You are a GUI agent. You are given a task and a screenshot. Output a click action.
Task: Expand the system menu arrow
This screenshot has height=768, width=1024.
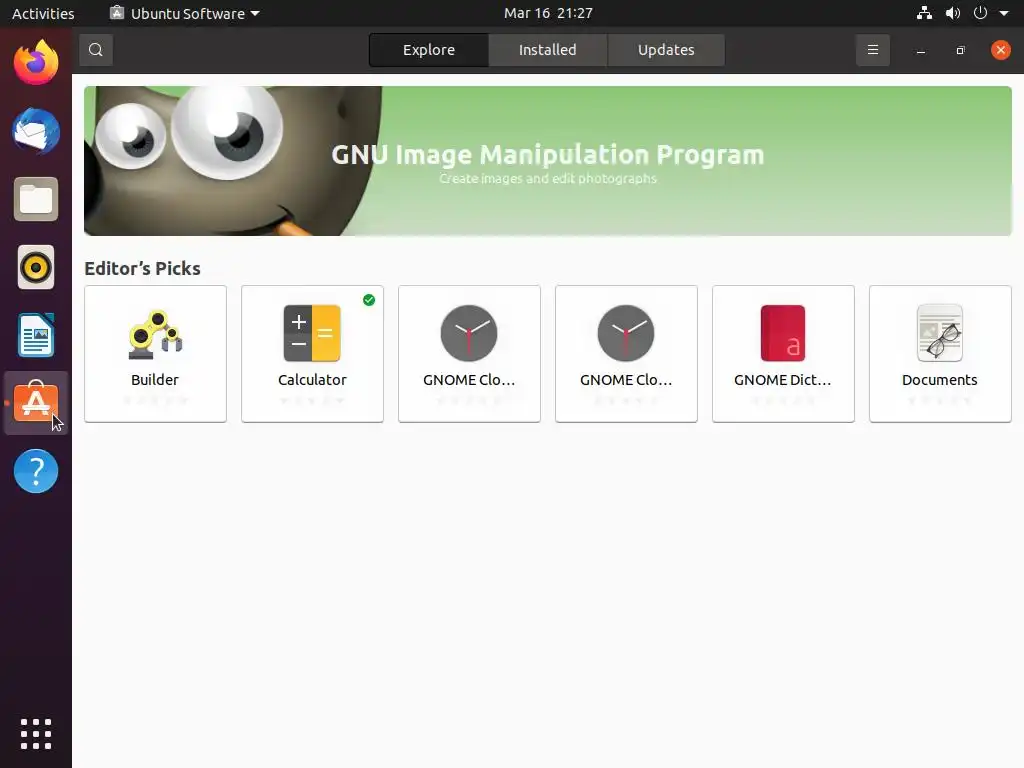pos(1004,13)
